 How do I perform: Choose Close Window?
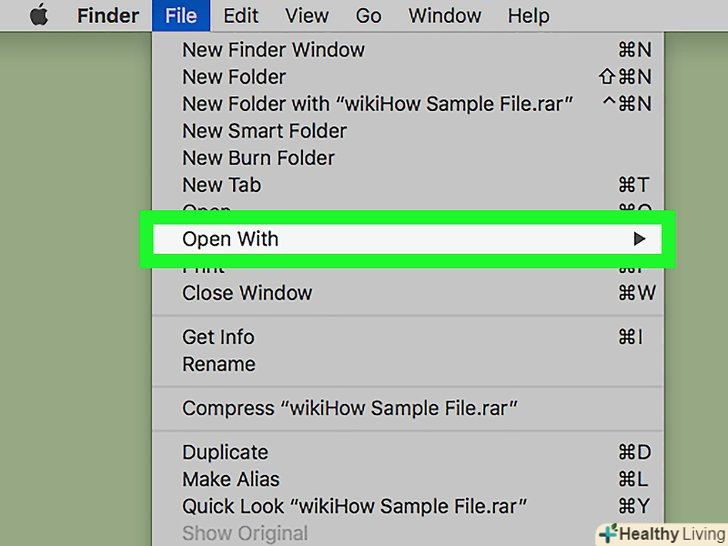(x=247, y=293)
